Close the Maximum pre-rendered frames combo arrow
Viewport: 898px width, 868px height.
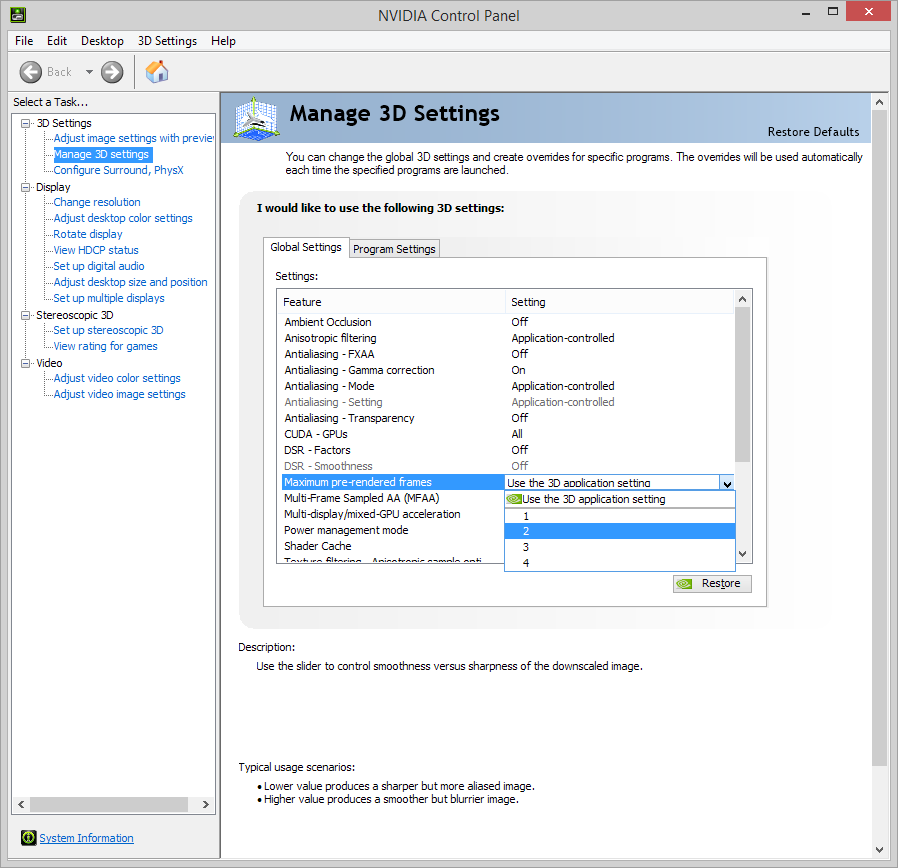click(727, 483)
